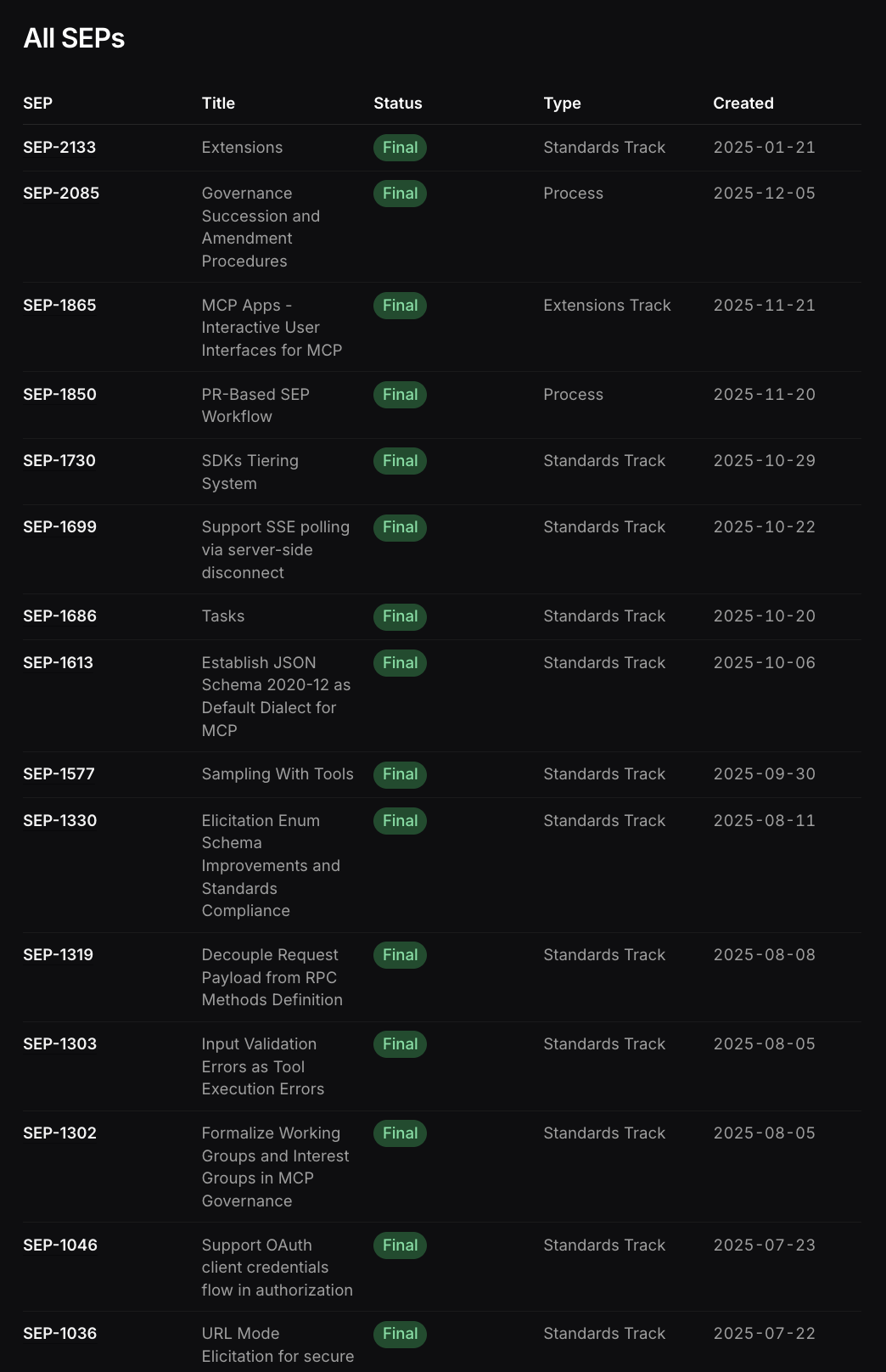The height and width of the screenshot is (1372, 886).
Task: Open the SEP-2133 link
Action: tap(59, 148)
